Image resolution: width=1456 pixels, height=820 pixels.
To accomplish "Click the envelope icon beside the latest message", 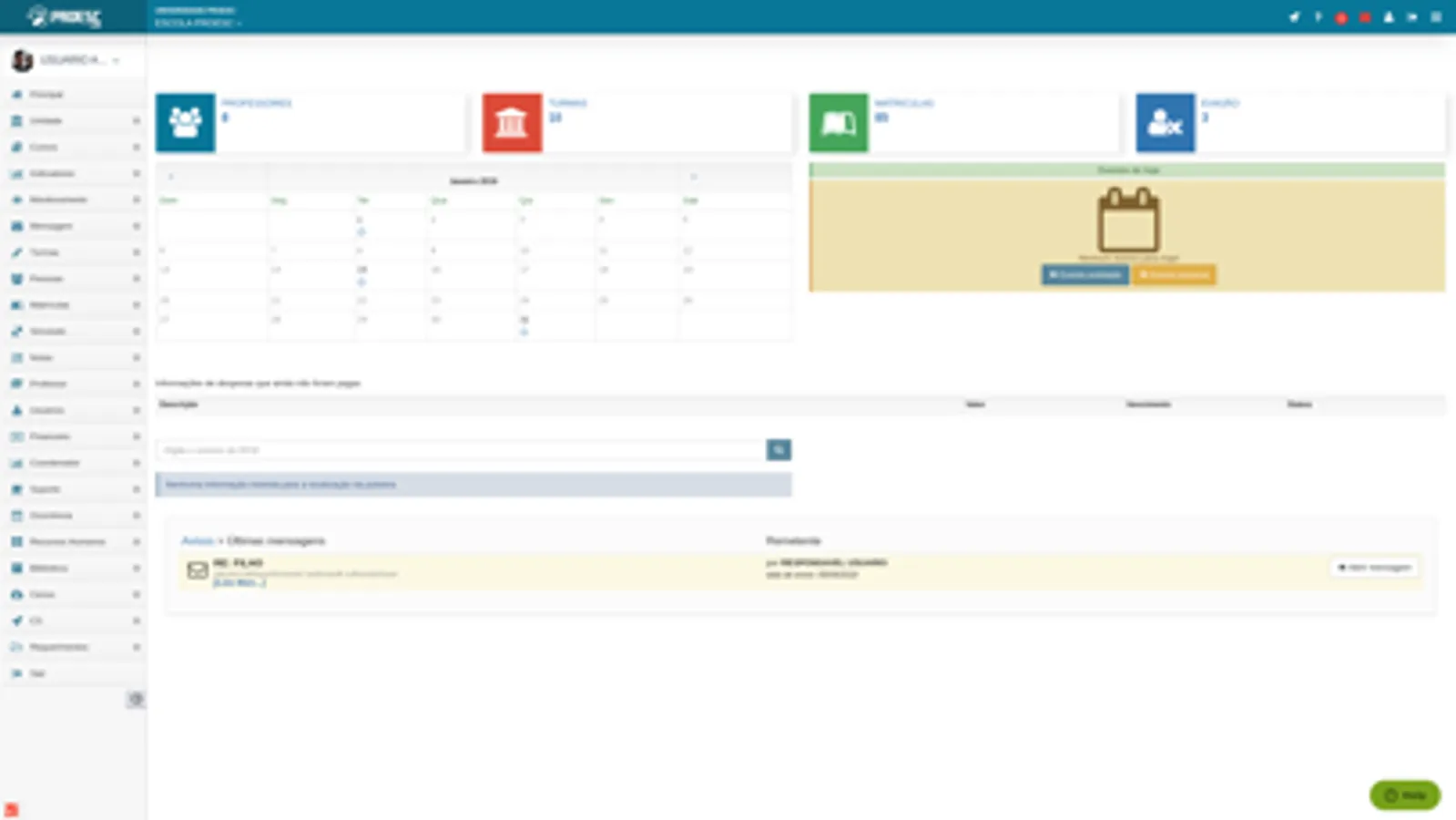I will point(198,570).
